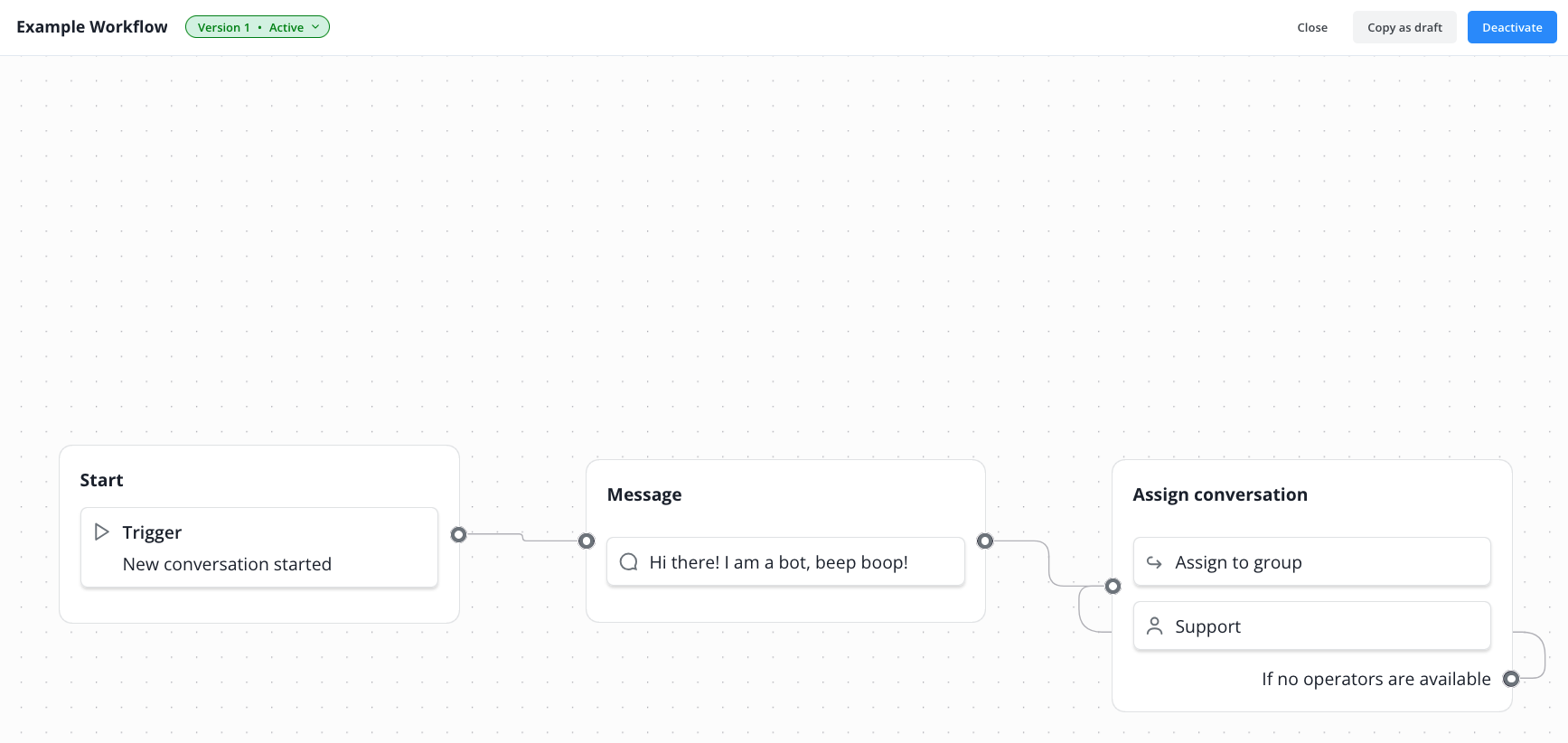
Task: Click the message speech bubble icon
Action: click(628, 562)
